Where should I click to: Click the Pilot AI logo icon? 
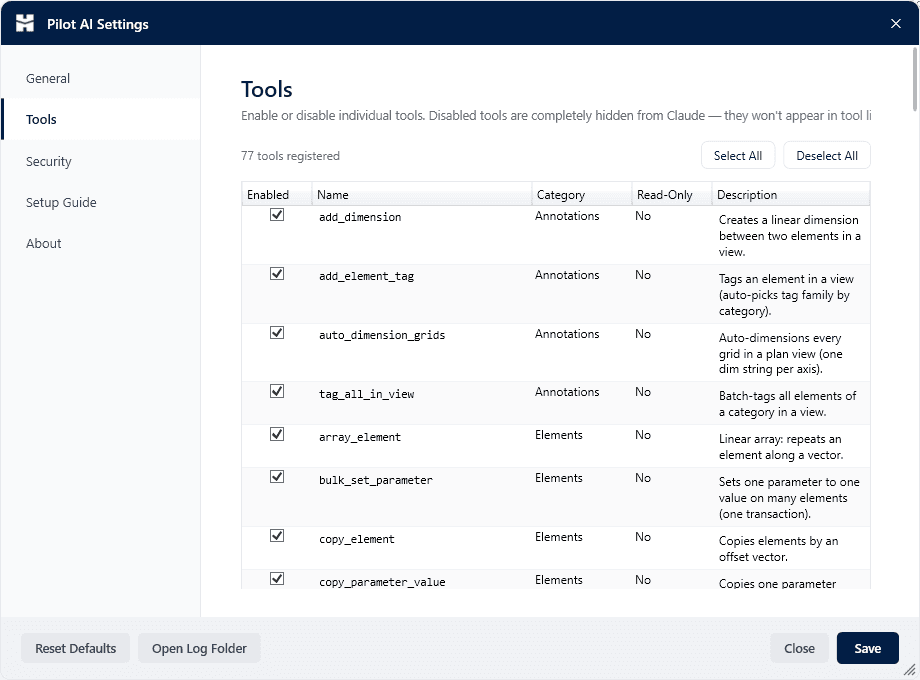[25, 23]
